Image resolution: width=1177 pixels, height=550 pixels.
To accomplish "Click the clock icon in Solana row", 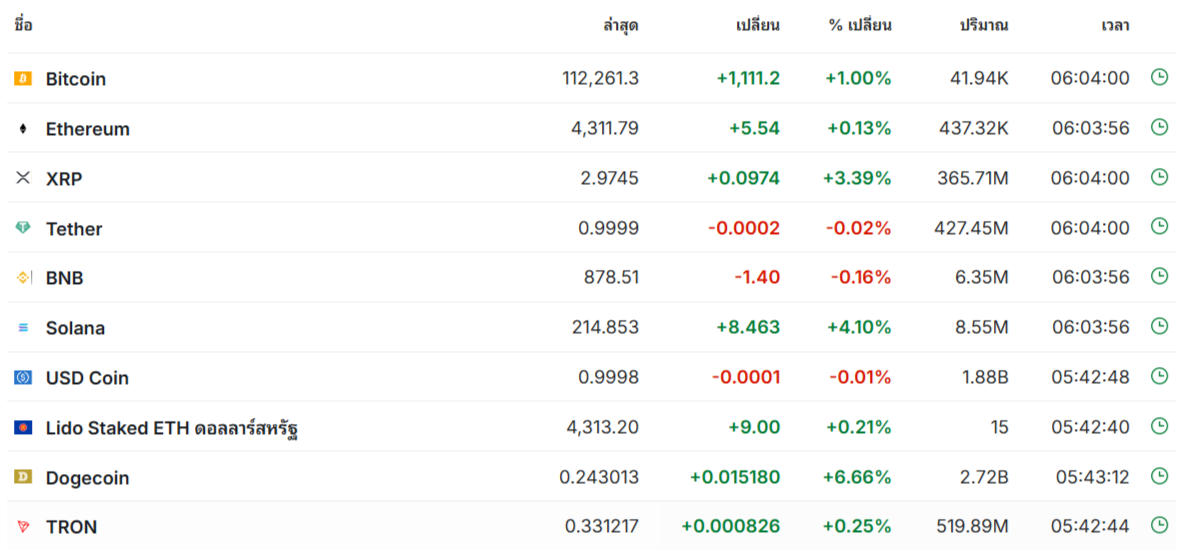I will (x=1160, y=326).
